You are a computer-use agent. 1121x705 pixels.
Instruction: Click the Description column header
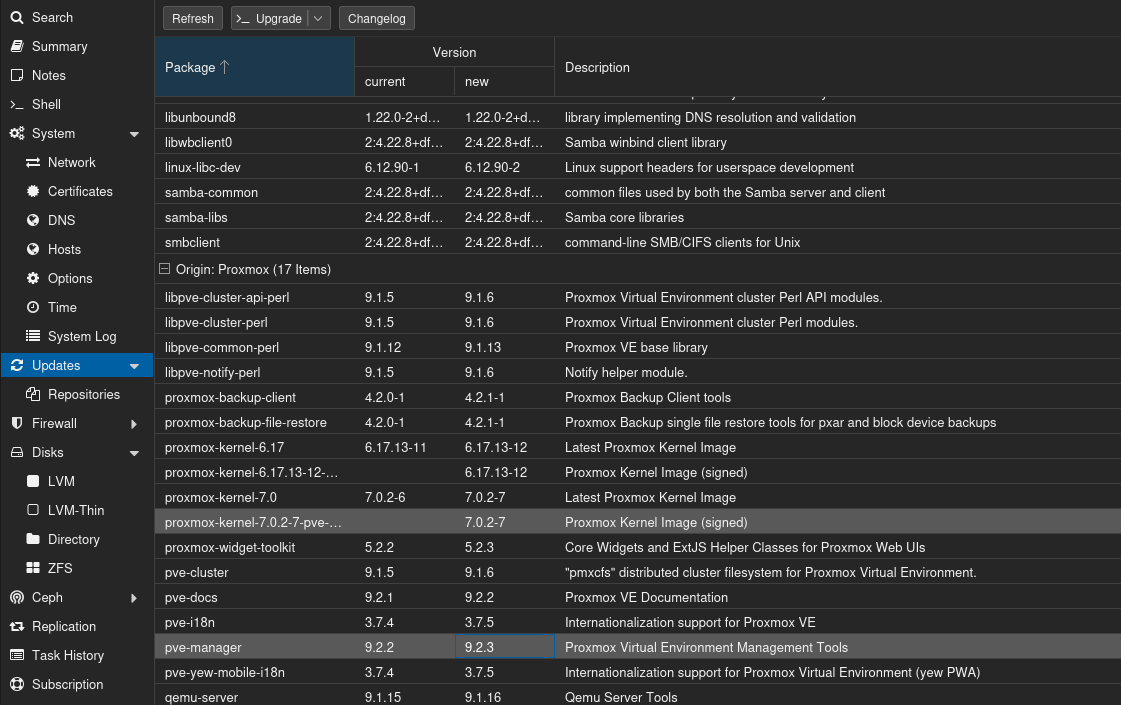tap(838, 67)
